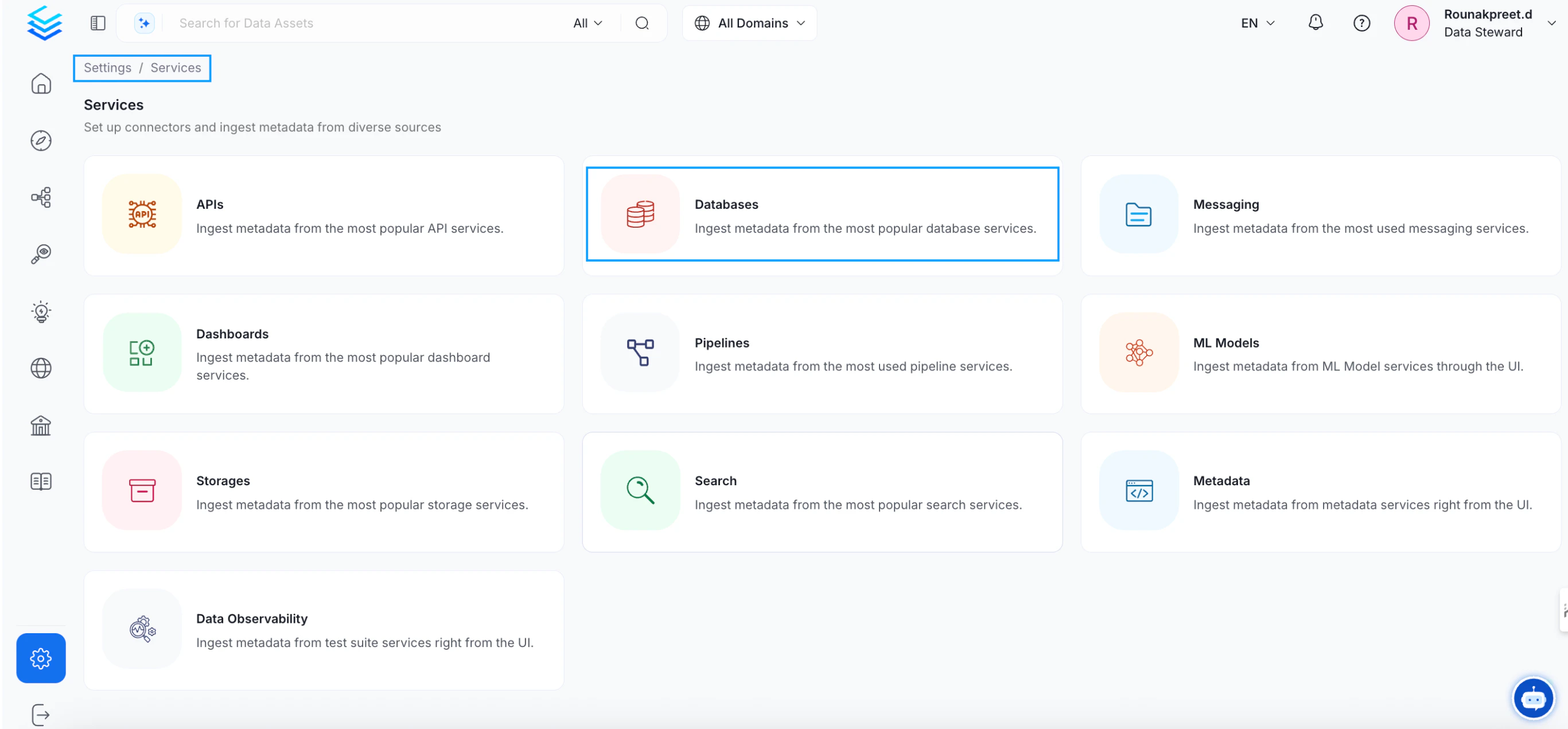Click the APIs chip icon
This screenshot has width=1568, height=729.
[142, 214]
